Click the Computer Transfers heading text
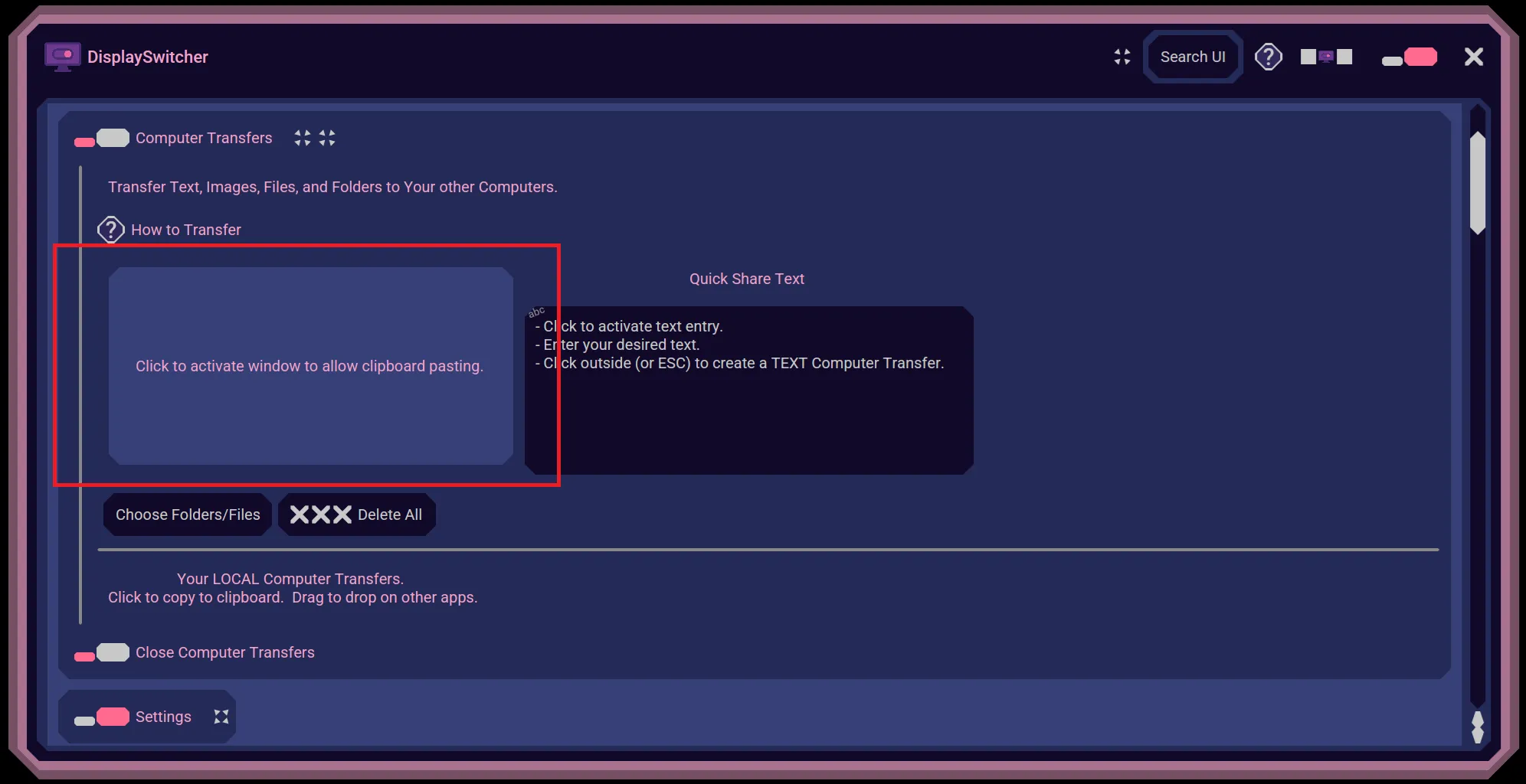This screenshot has width=1526, height=784. pos(204,138)
